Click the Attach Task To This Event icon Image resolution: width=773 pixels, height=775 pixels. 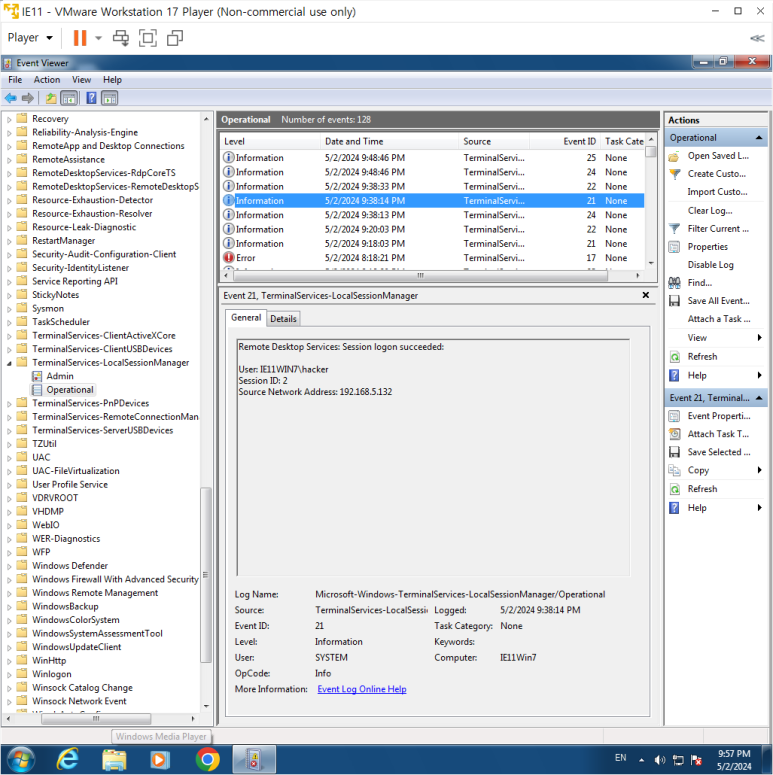[x=674, y=433]
